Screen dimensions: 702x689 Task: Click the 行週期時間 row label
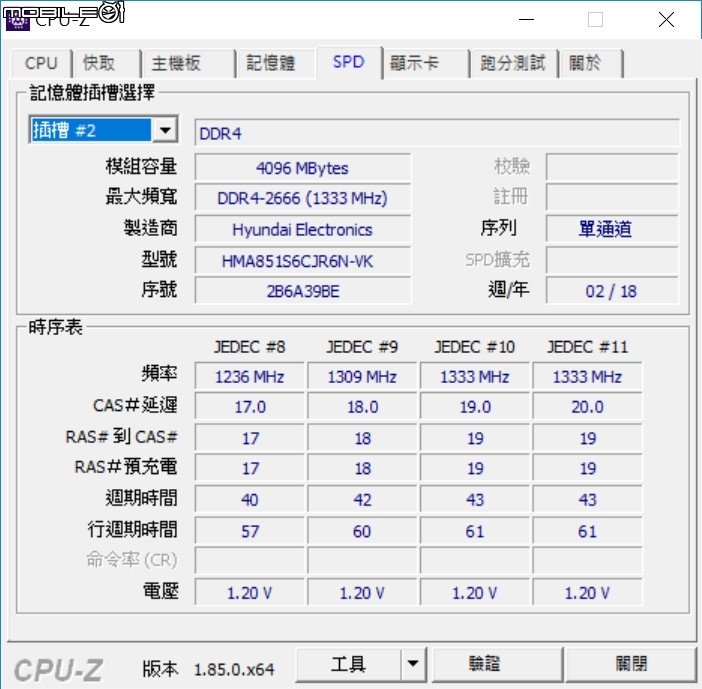pyautogui.click(x=133, y=529)
